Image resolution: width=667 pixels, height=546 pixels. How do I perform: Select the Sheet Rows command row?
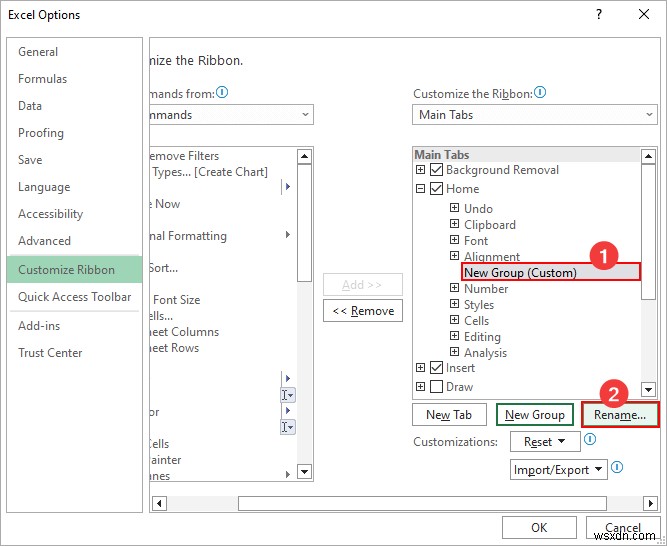(x=223, y=348)
